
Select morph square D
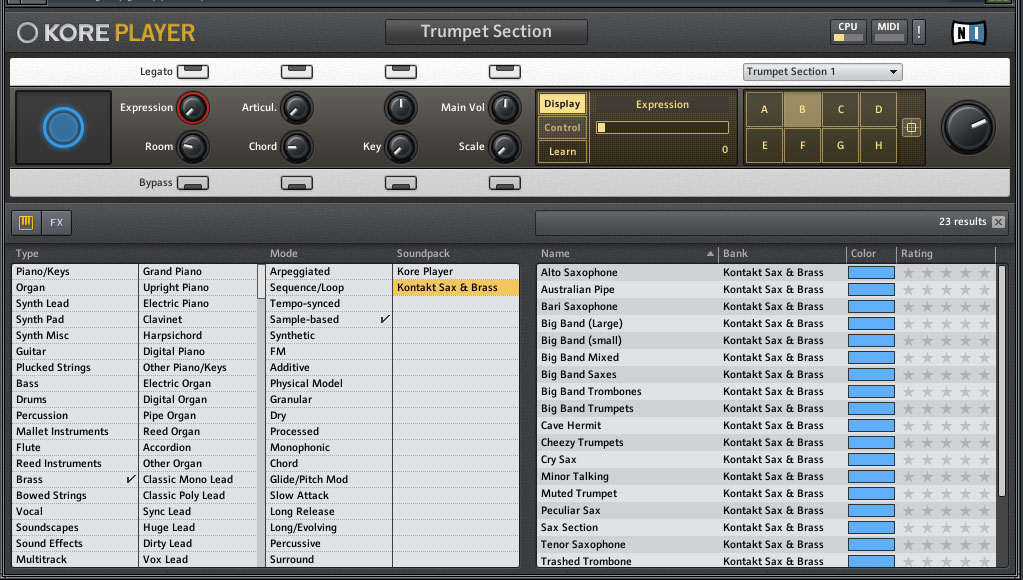tap(878, 110)
